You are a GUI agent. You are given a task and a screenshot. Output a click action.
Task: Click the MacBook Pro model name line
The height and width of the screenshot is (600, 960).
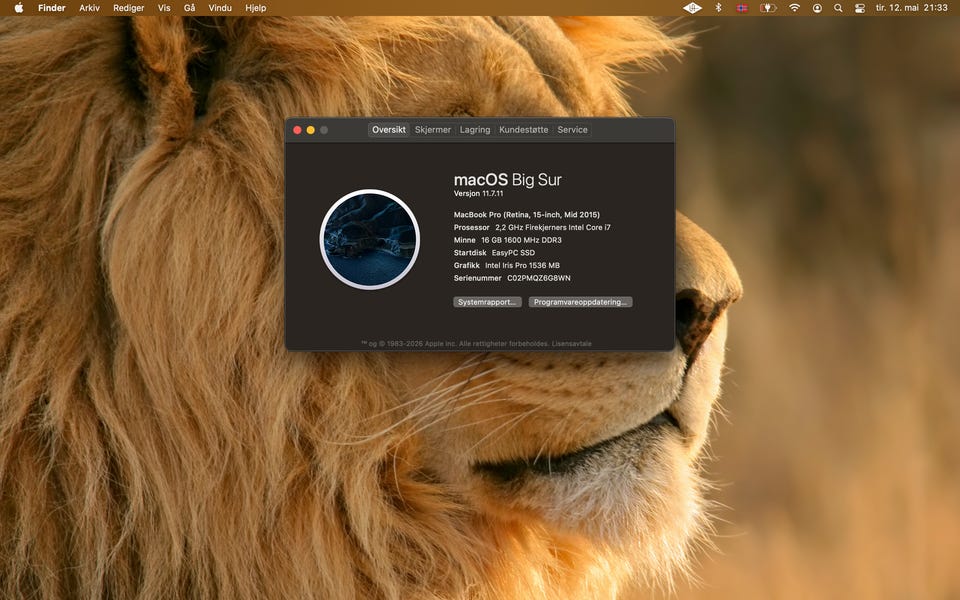[527, 215]
